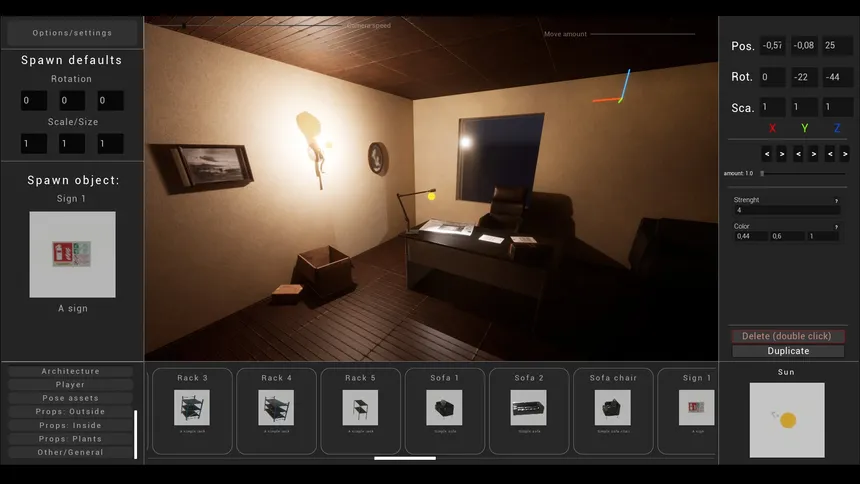
Task: Click the yellow light gizmo in viewport
Action: coord(432,196)
